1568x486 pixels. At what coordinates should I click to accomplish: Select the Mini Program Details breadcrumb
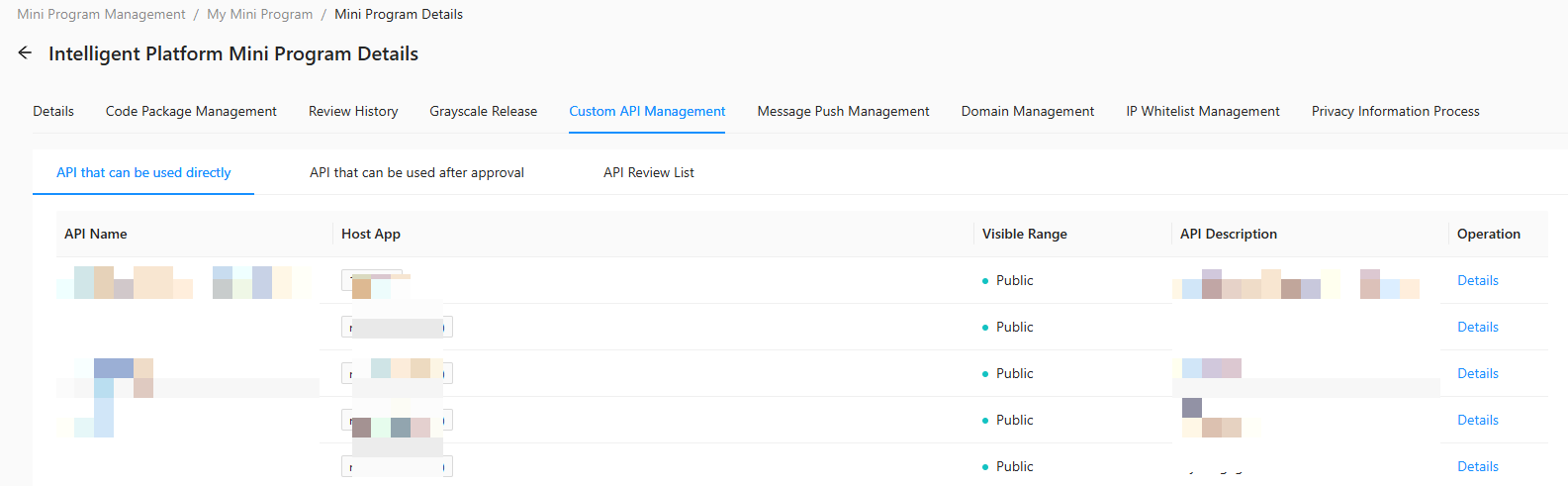pos(399,14)
